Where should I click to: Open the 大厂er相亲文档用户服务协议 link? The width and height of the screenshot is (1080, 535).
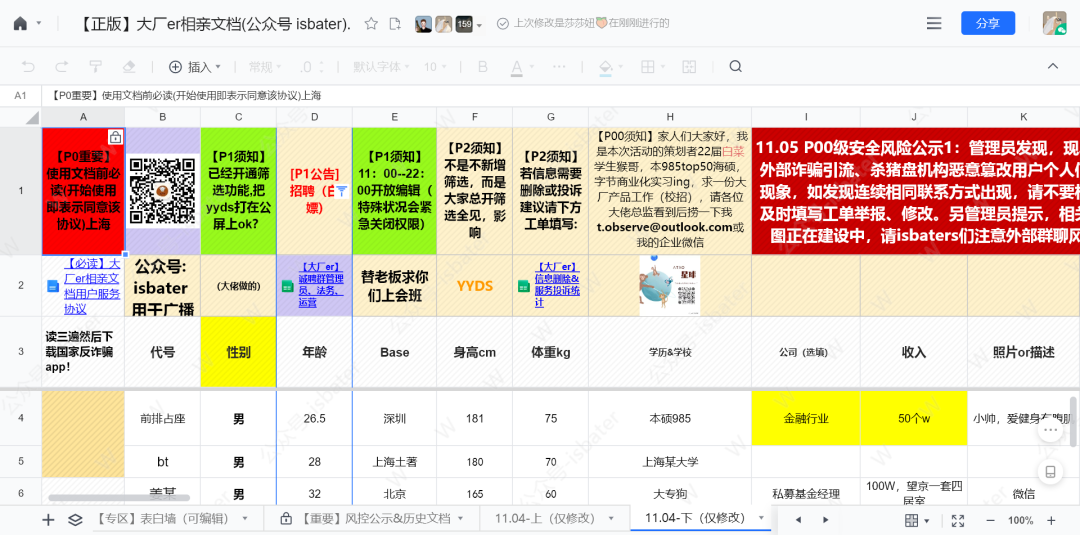pos(91,285)
